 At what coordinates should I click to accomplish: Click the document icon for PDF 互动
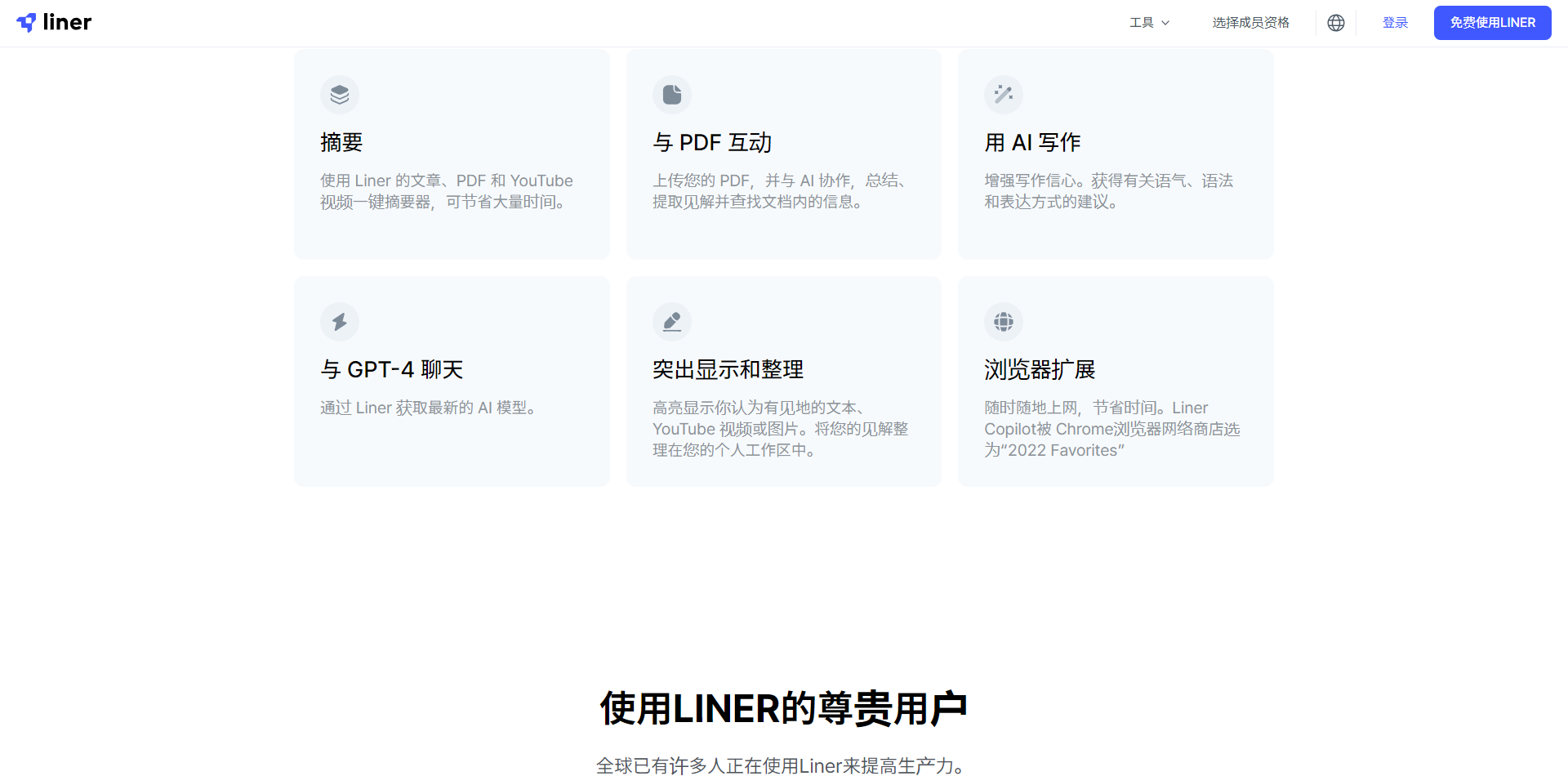click(672, 95)
